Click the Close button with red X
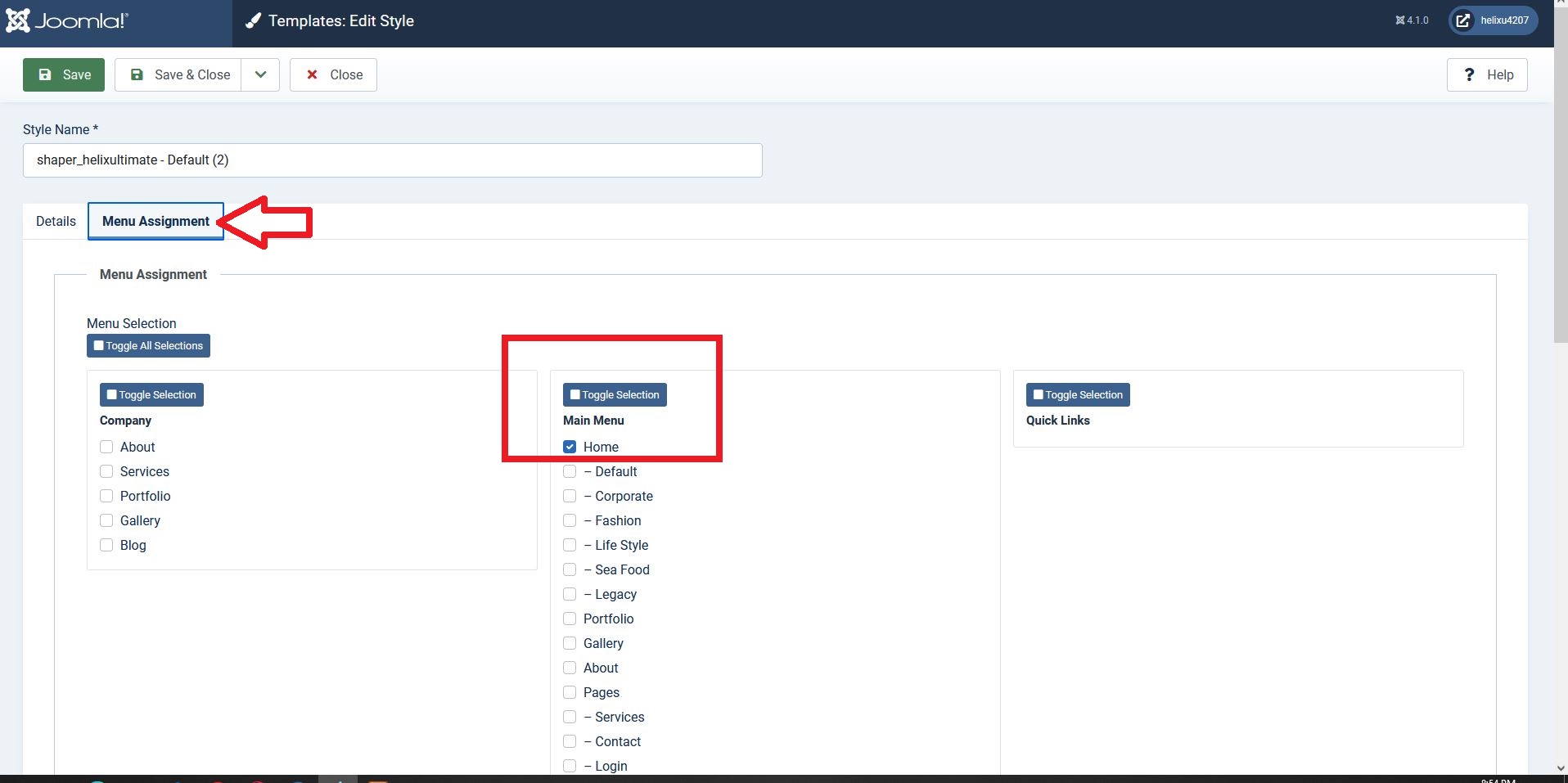Viewport: 1568px width, 783px height. click(333, 74)
